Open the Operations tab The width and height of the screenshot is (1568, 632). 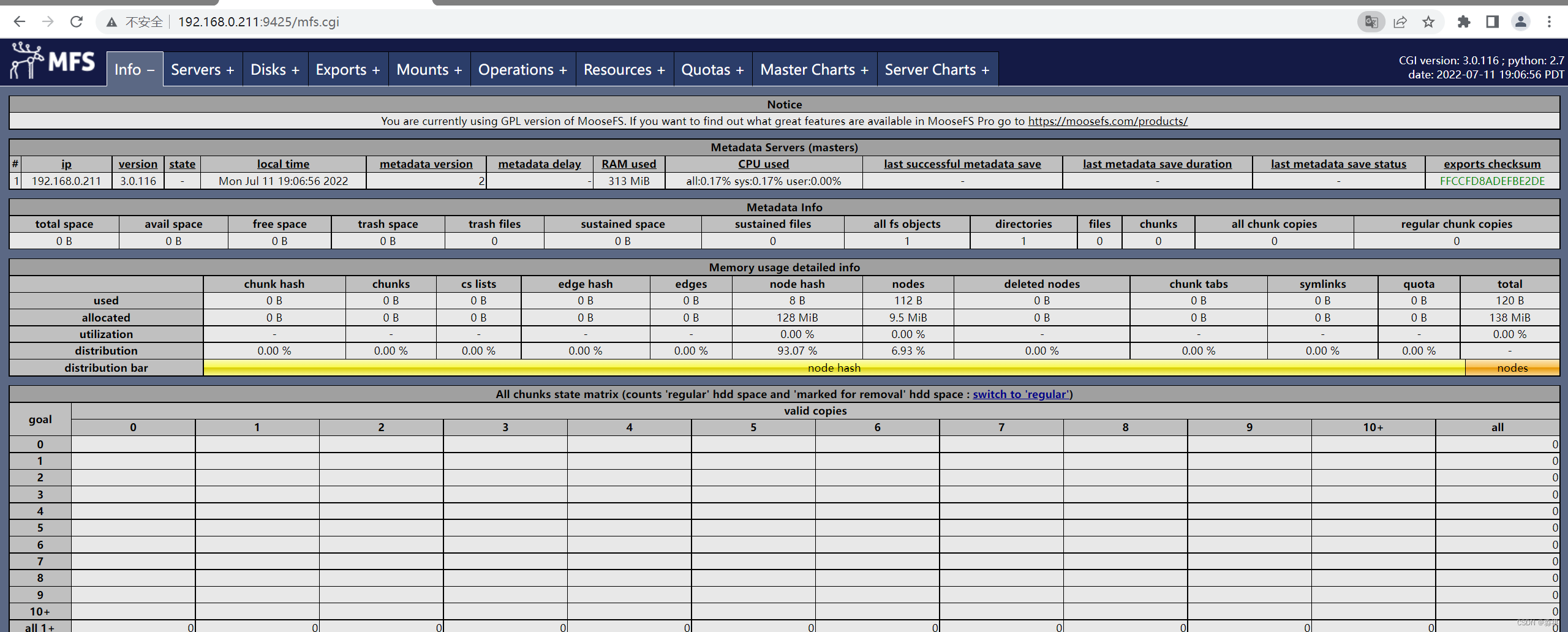point(523,69)
